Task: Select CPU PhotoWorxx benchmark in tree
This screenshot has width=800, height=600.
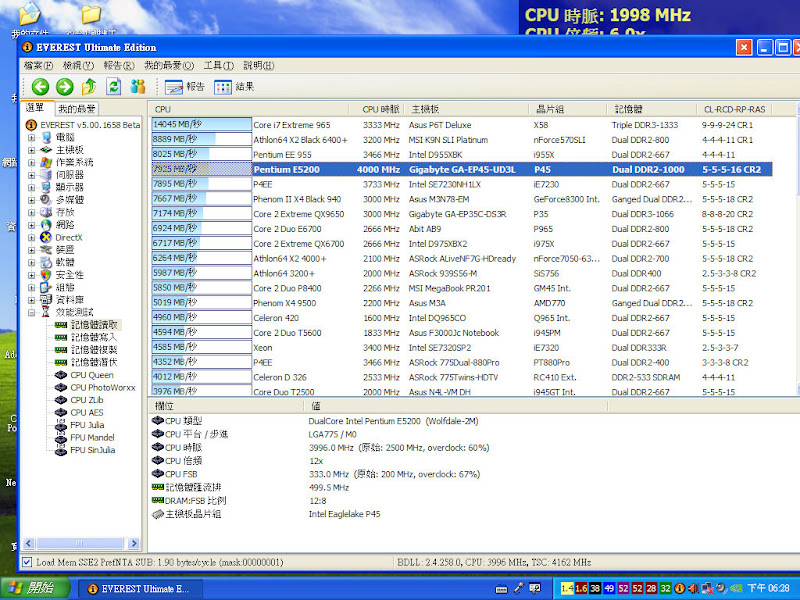Action: click(101, 388)
